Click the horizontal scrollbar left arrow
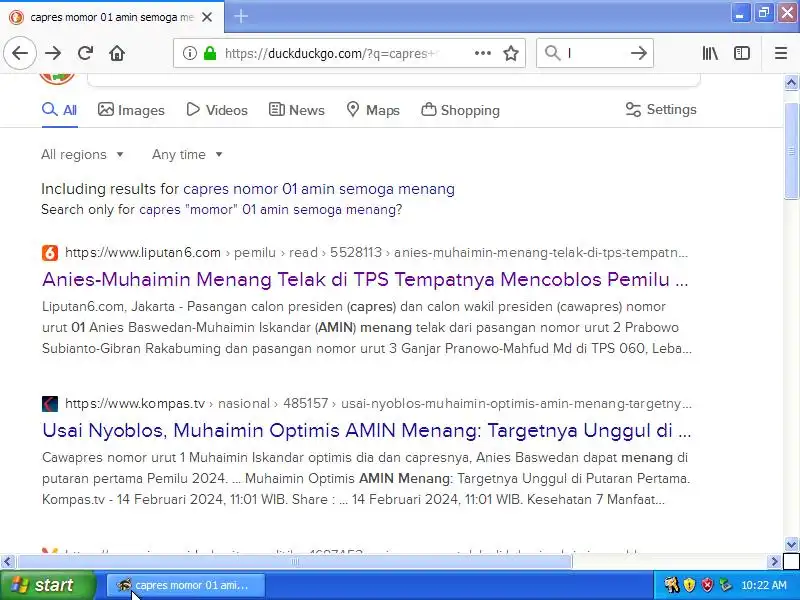 (7, 562)
